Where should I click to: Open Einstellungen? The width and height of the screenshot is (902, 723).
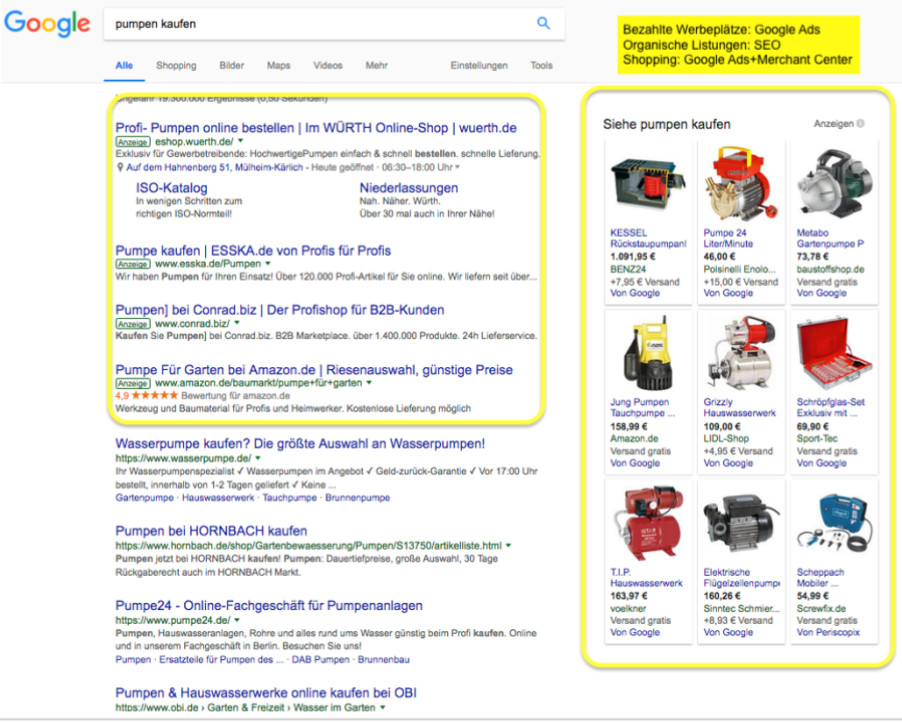pyautogui.click(x=479, y=66)
